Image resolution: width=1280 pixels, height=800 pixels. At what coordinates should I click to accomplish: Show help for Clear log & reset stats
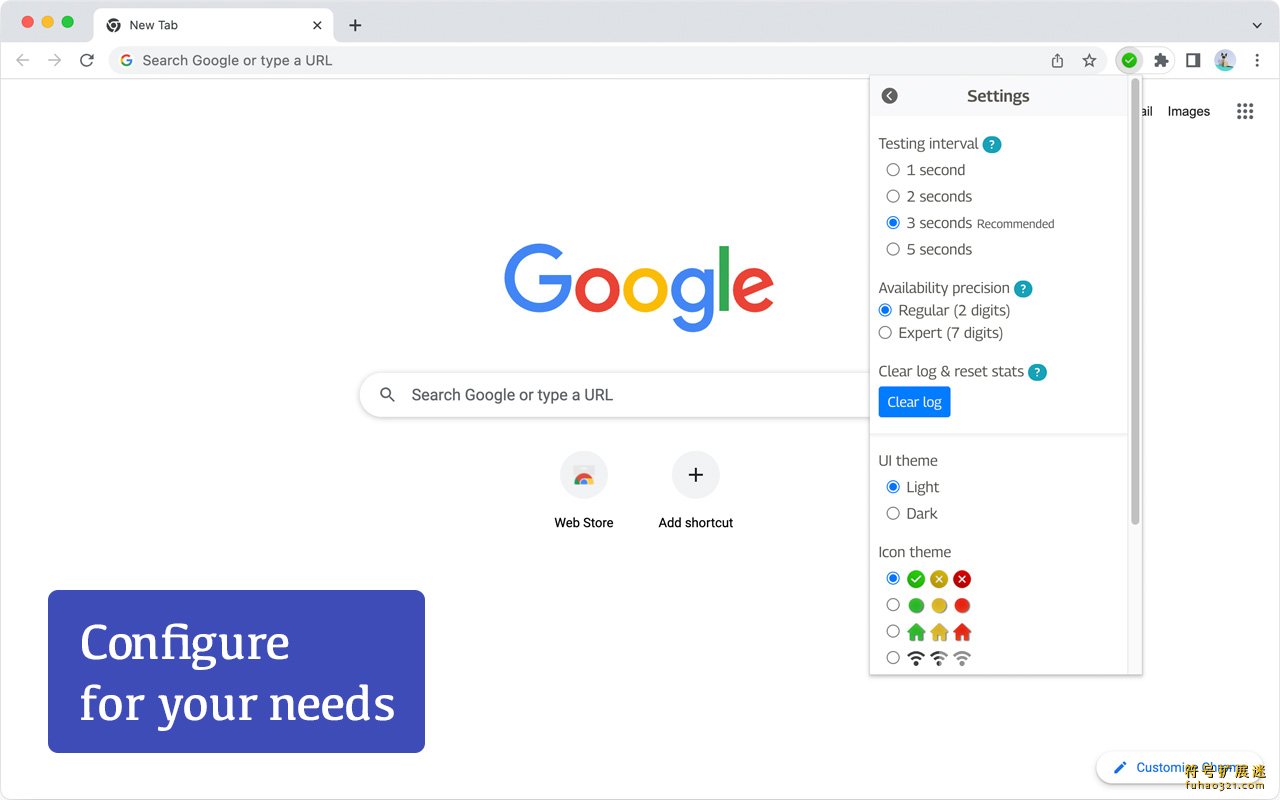pyautogui.click(x=1037, y=372)
